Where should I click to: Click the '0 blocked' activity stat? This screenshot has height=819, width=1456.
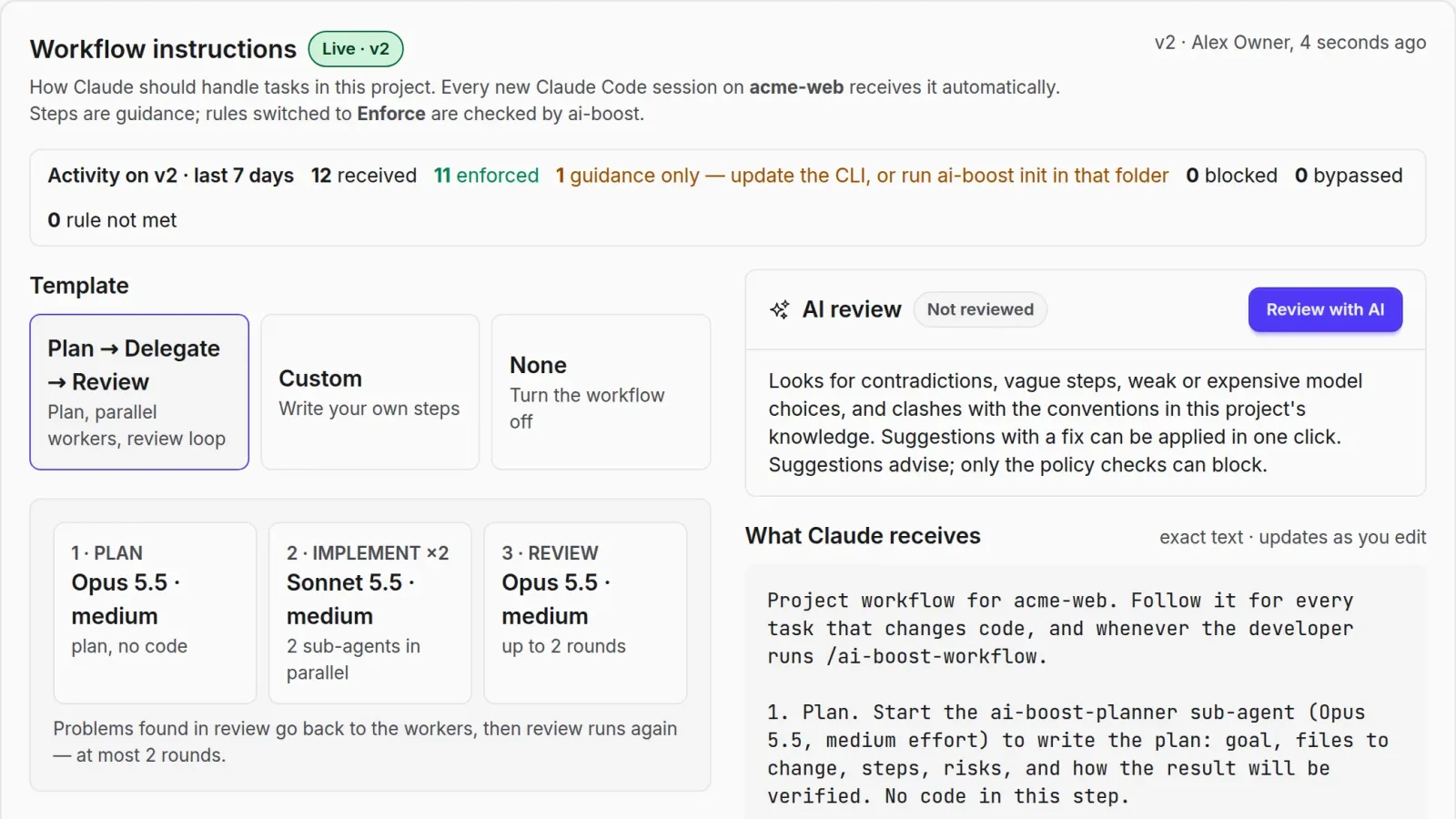pyautogui.click(x=1232, y=176)
